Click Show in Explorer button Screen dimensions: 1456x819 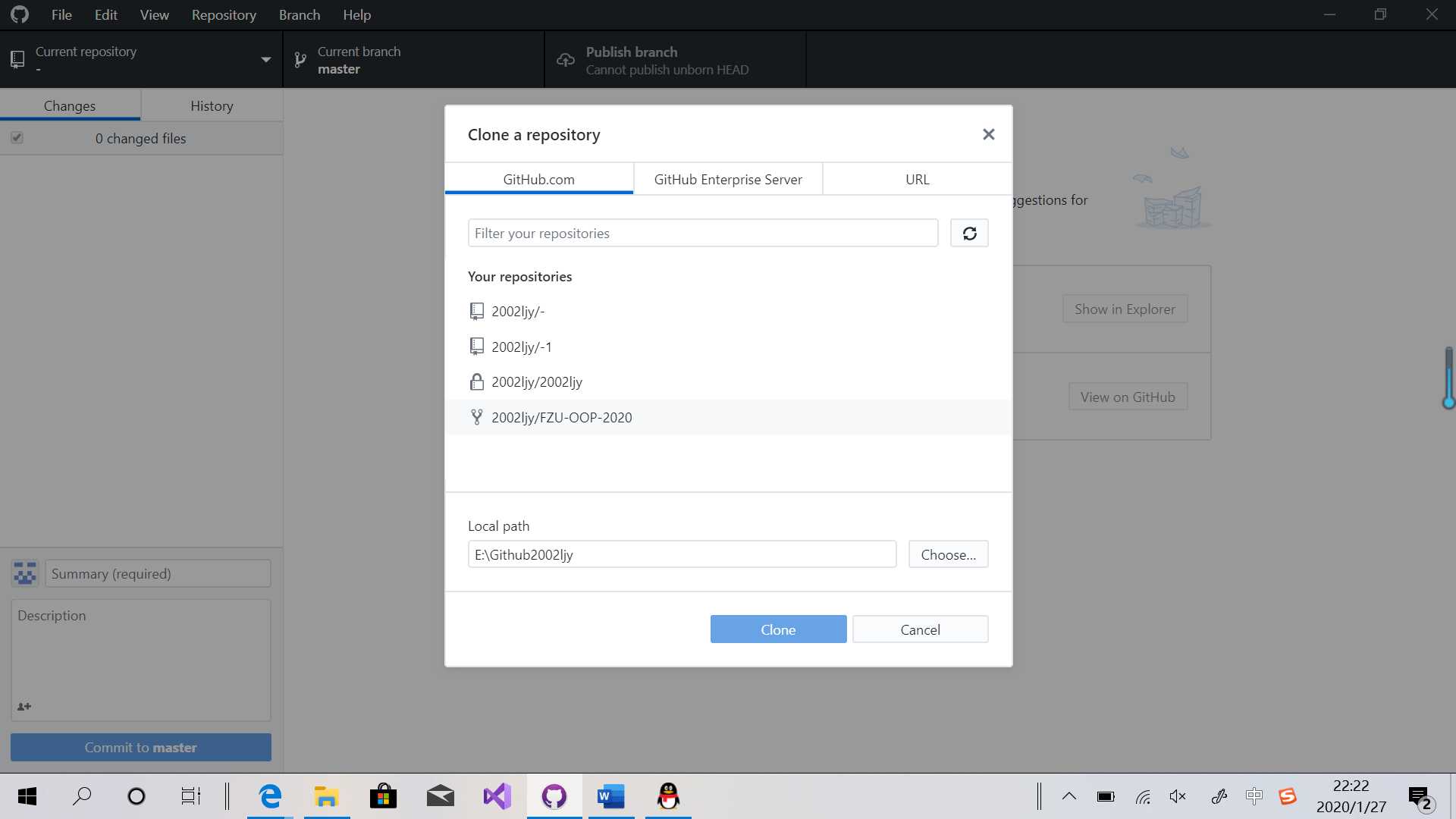[1125, 309]
